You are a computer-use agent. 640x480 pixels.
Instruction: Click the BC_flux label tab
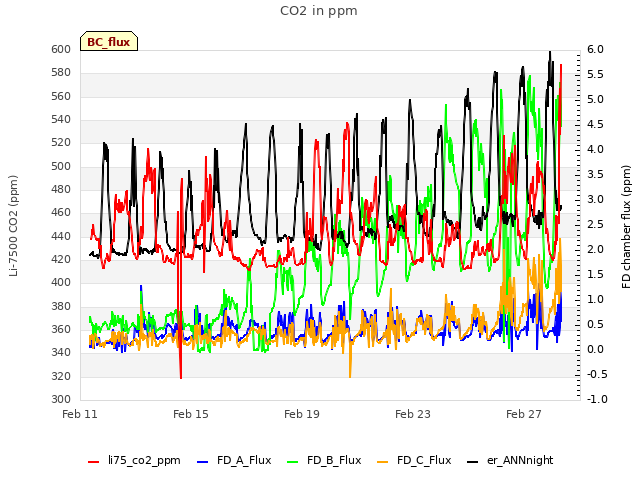(x=109, y=41)
